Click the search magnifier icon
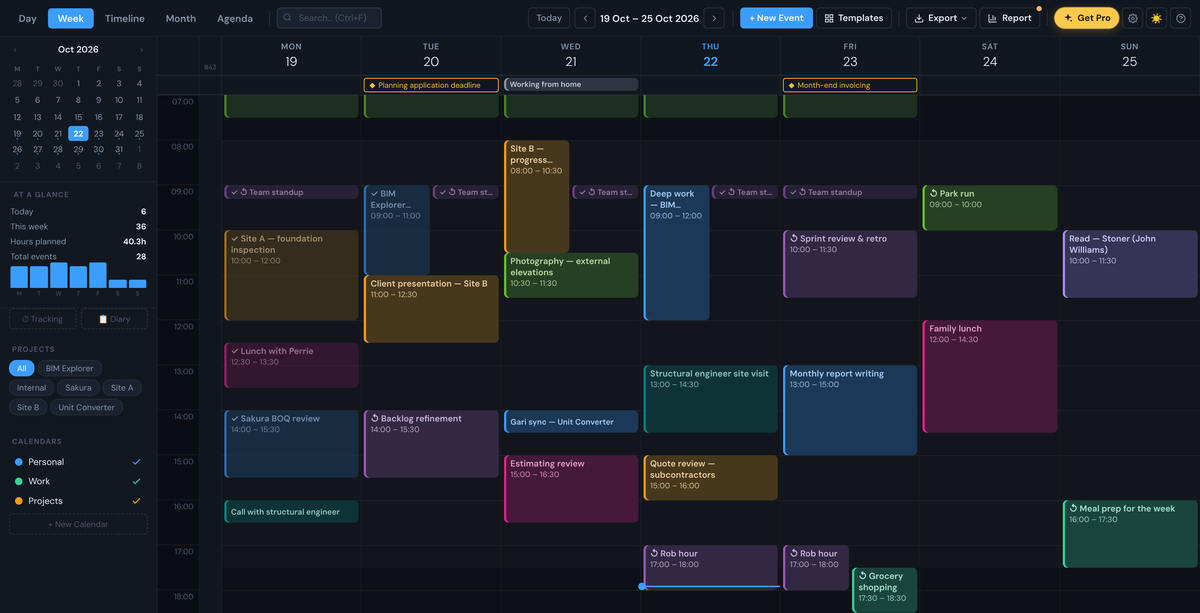1200x613 pixels. point(288,18)
